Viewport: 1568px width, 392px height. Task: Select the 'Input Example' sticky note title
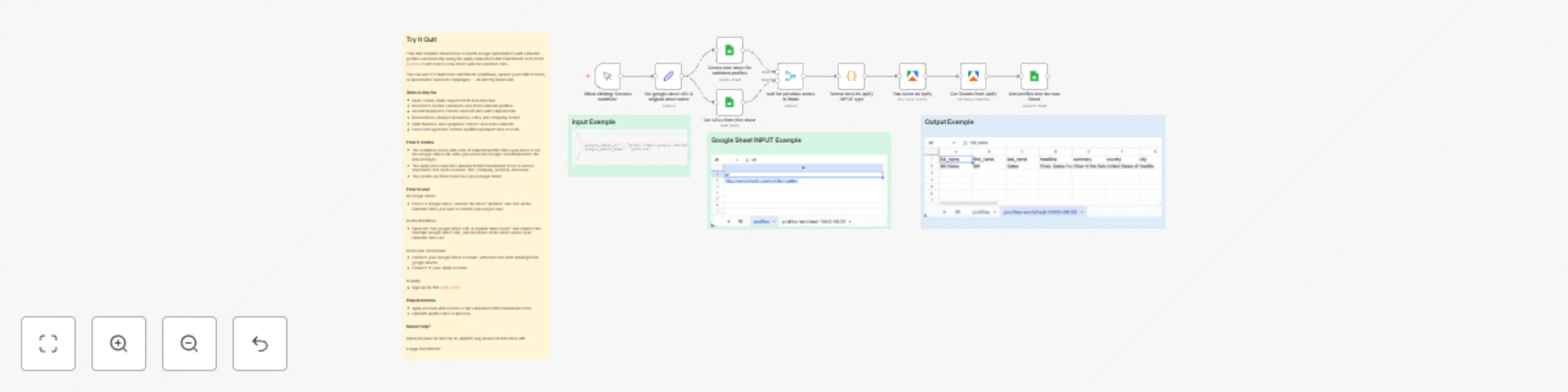(593, 122)
